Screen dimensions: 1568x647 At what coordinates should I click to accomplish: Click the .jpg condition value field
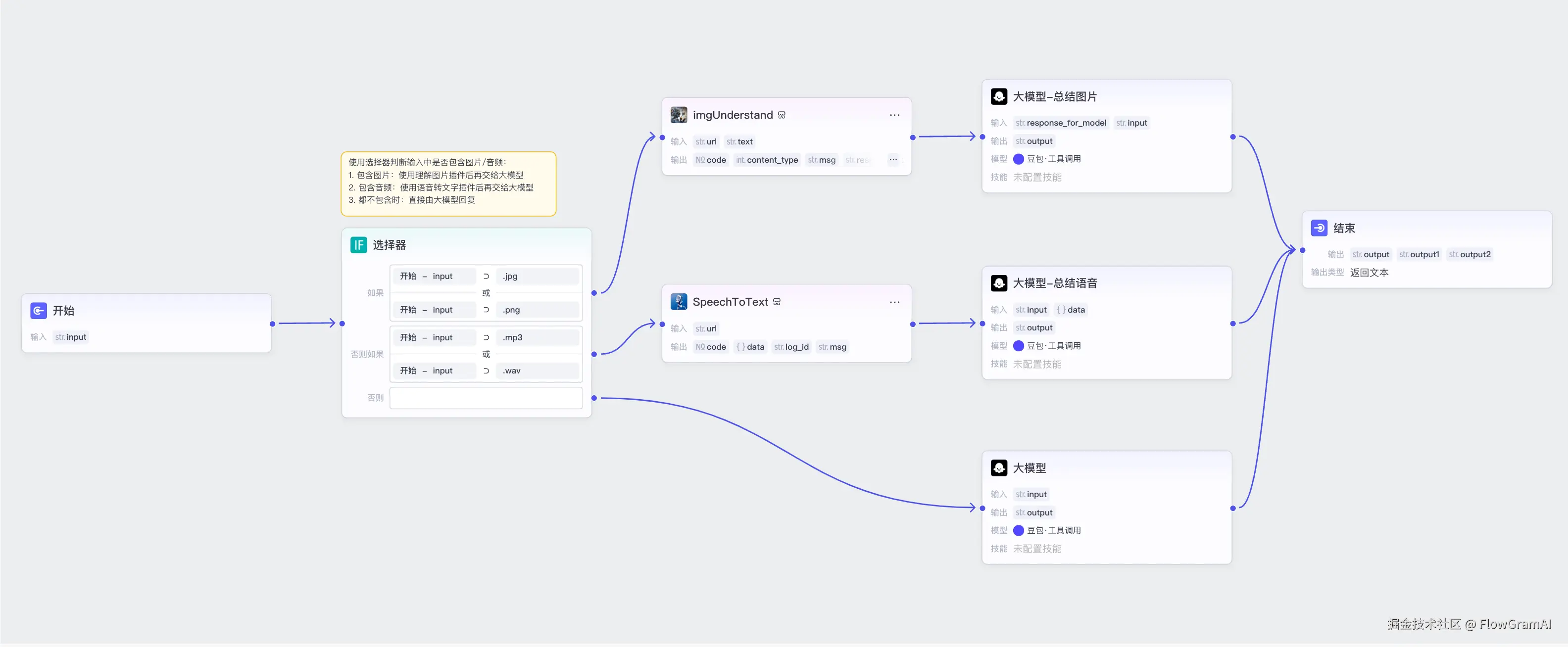(x=537, y=276)
